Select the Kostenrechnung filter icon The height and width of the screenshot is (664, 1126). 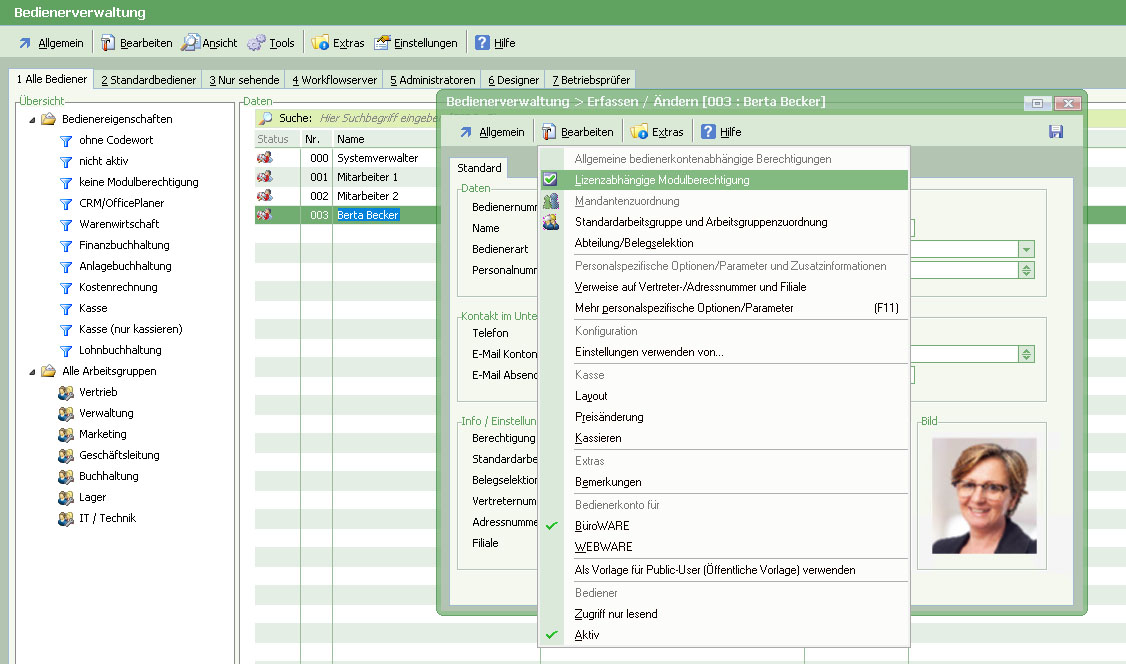66,287
